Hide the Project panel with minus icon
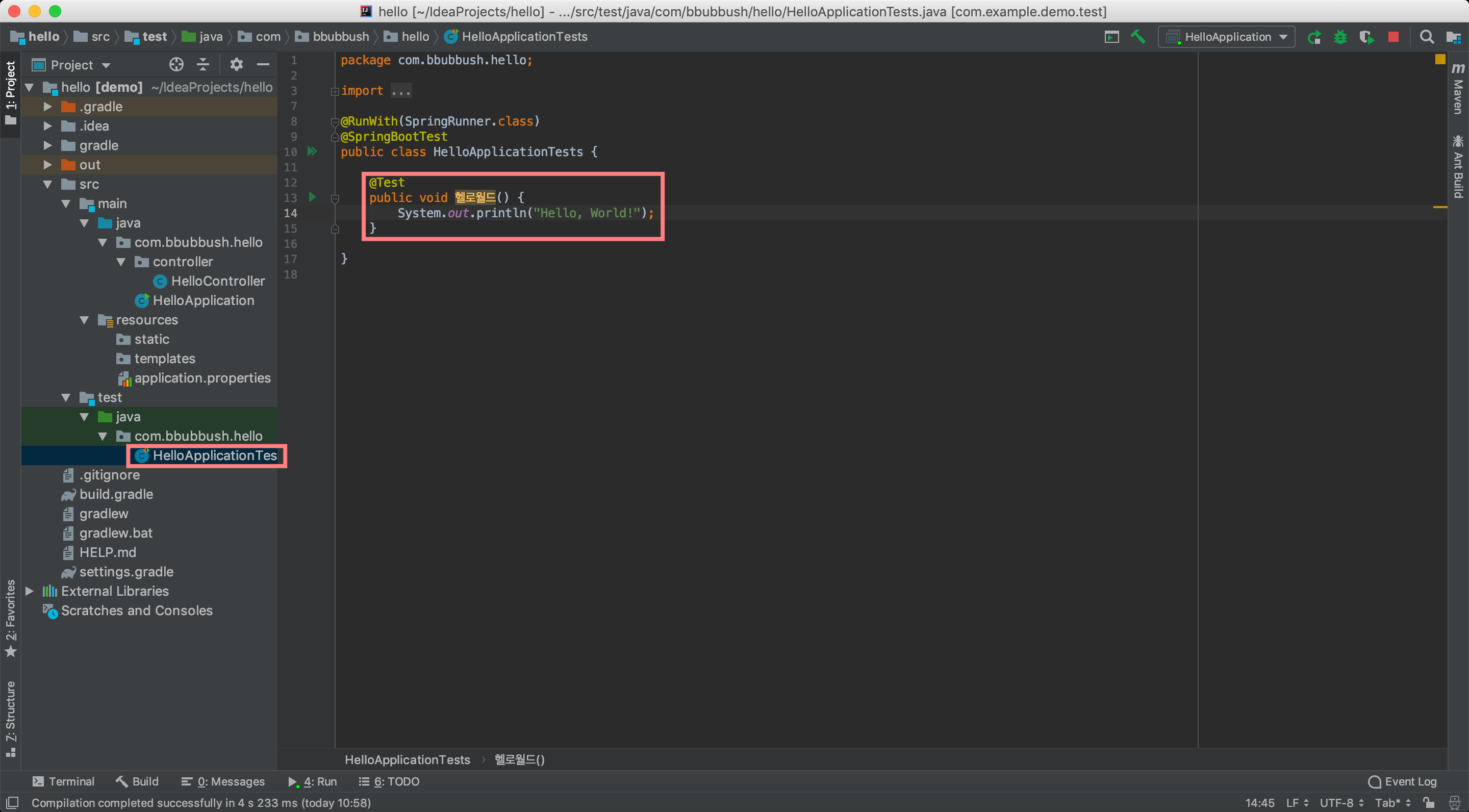 coord(263,64)
